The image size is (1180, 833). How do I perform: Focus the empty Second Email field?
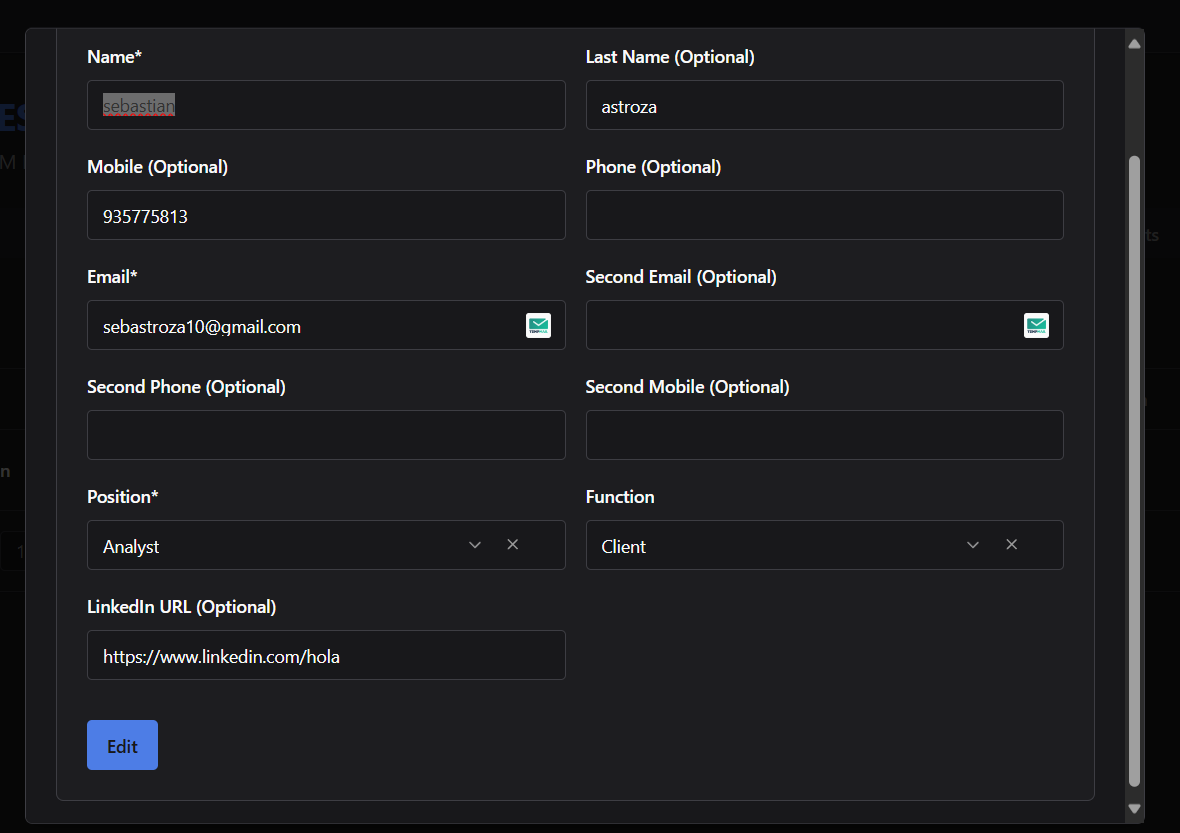(800, 326)
